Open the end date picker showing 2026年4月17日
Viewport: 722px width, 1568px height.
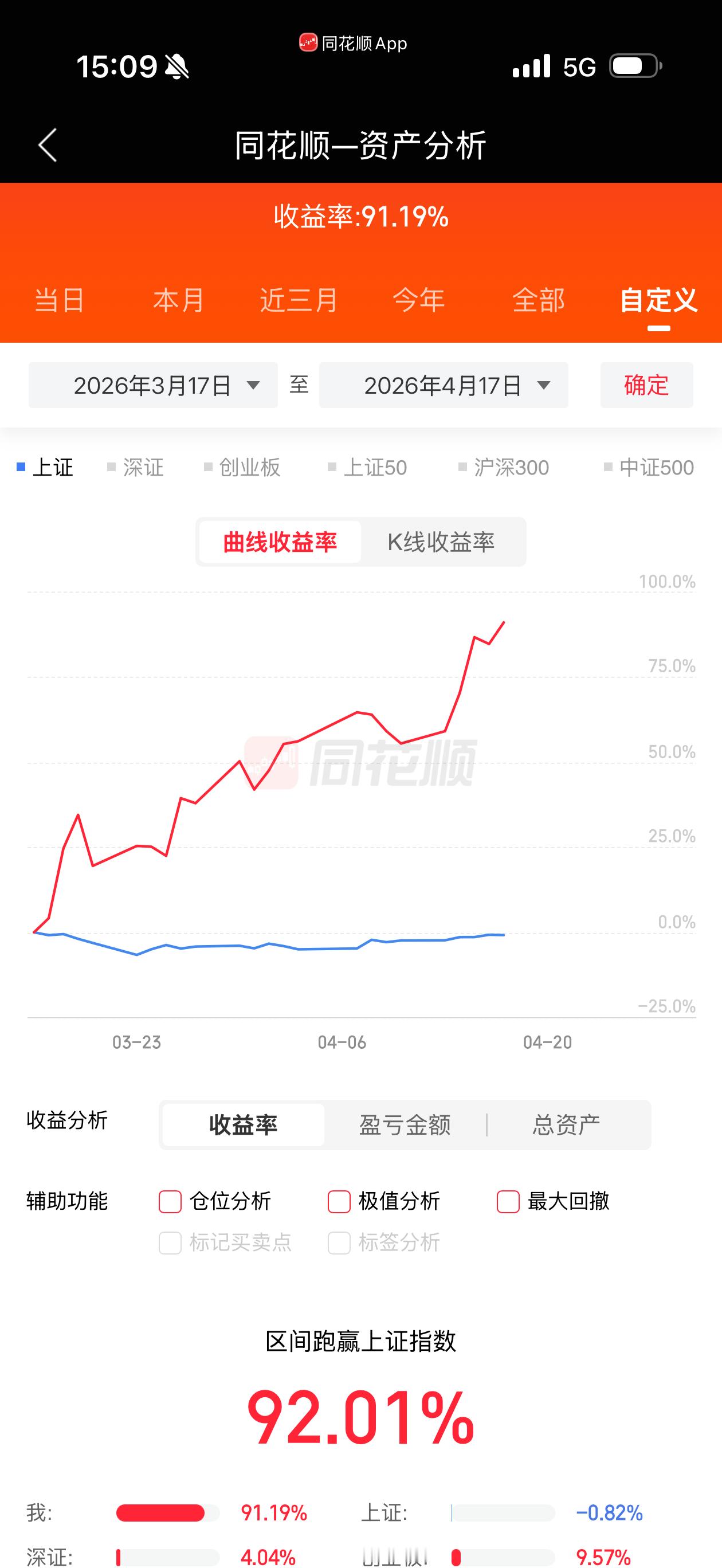(x=444, y=385)
